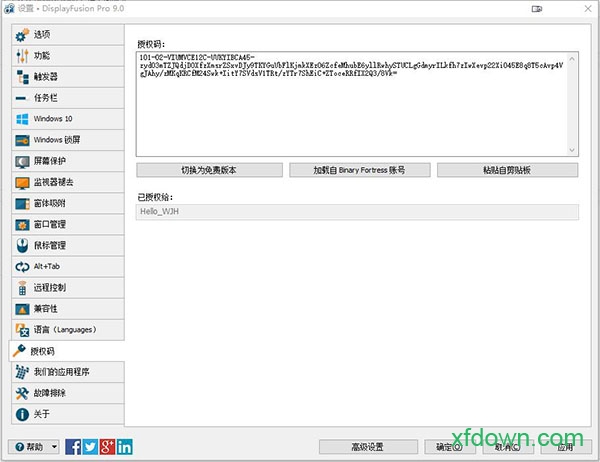Close the DisplayFusion settings window
Viewport: 600px width, 462px height.
click(x=588, y=8)
